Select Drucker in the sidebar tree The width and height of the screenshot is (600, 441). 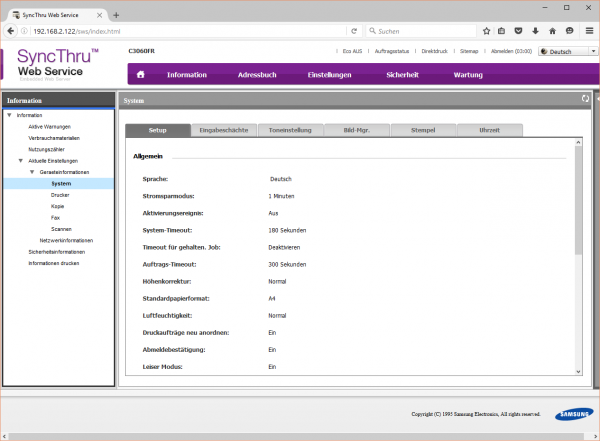(62, 195)
